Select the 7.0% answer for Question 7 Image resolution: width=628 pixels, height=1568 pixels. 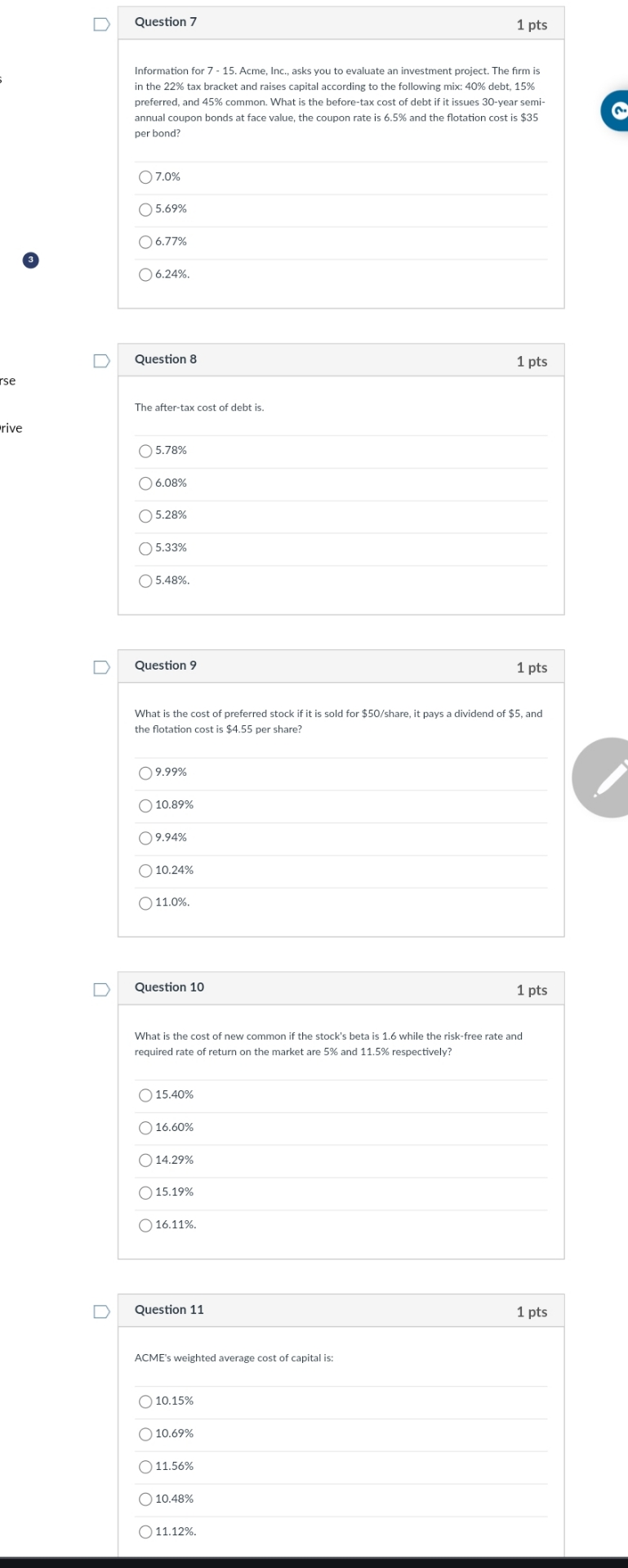click(x=144, y=176)
